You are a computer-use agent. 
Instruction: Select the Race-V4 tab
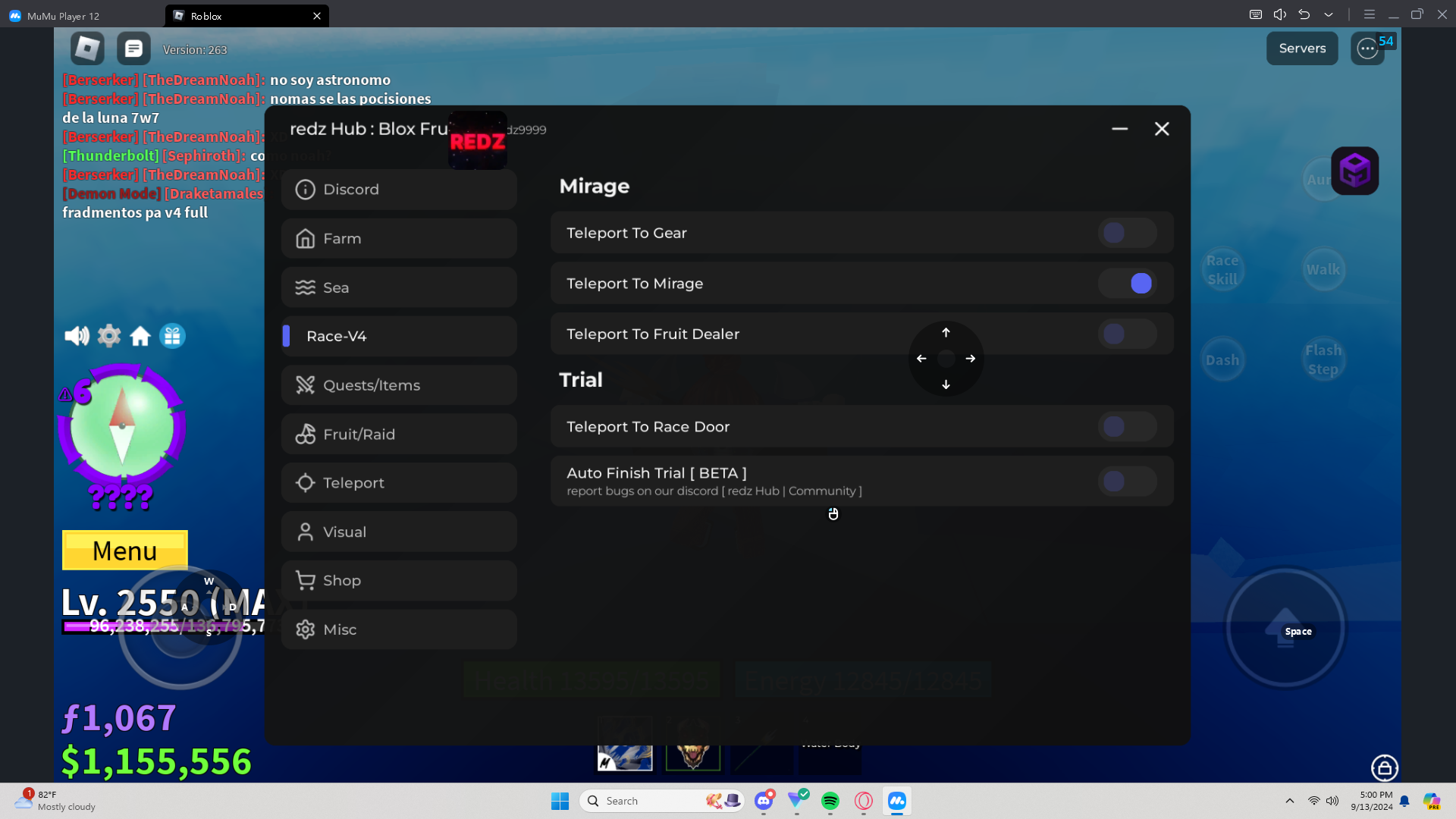tap(399, 336)
